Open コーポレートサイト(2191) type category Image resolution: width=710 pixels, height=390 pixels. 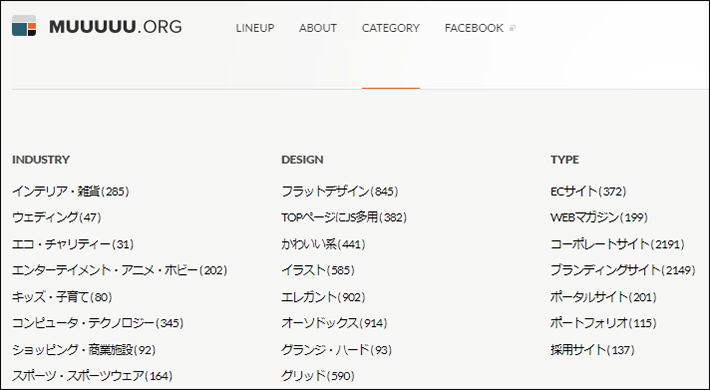pyautogui.click(x=617, y=244)
